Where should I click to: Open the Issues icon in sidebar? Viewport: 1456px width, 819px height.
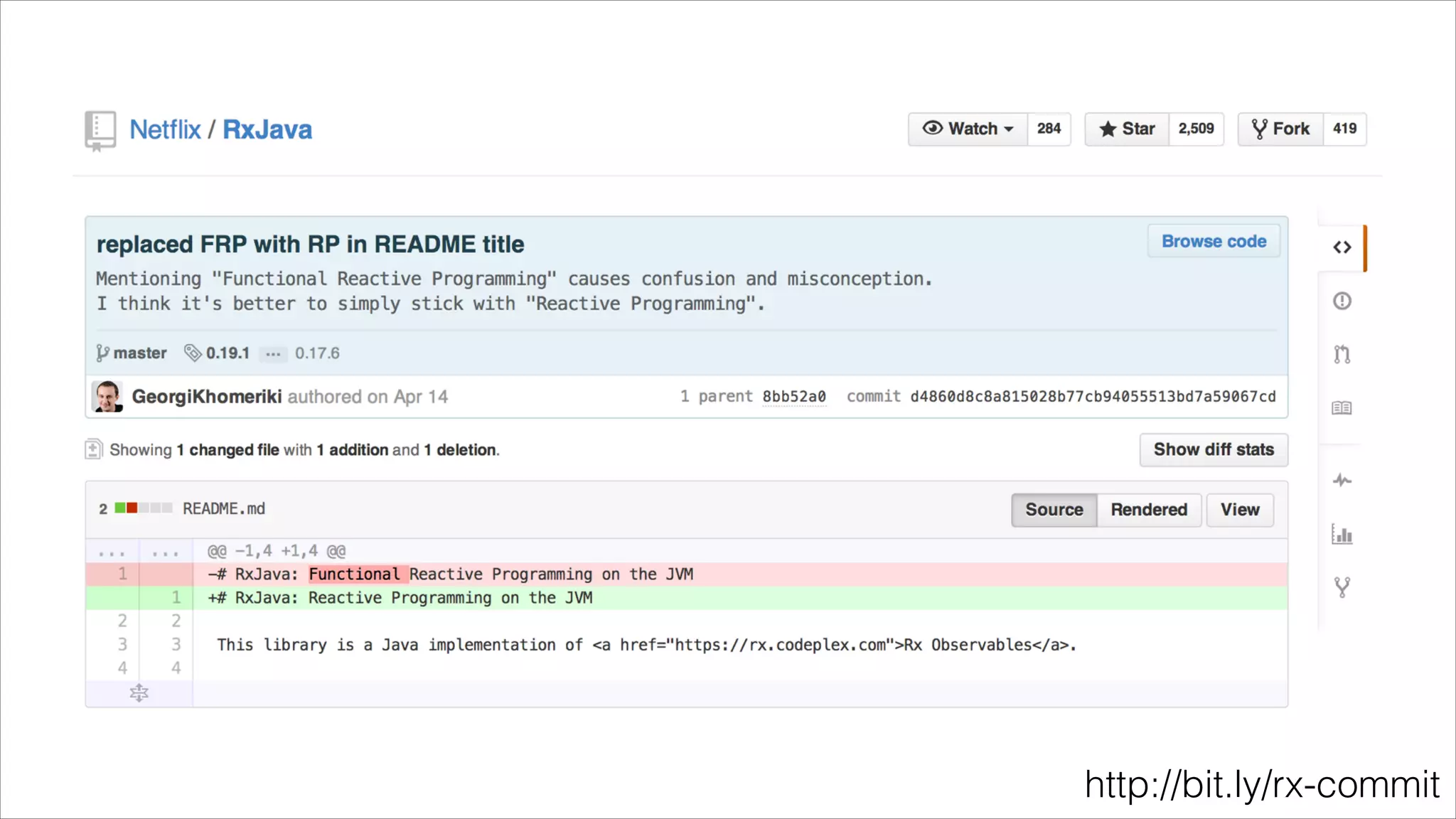(x=1342, y=301)
